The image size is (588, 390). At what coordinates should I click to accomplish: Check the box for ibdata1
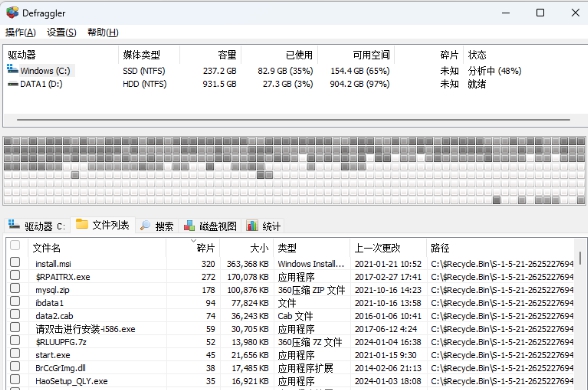15,301
